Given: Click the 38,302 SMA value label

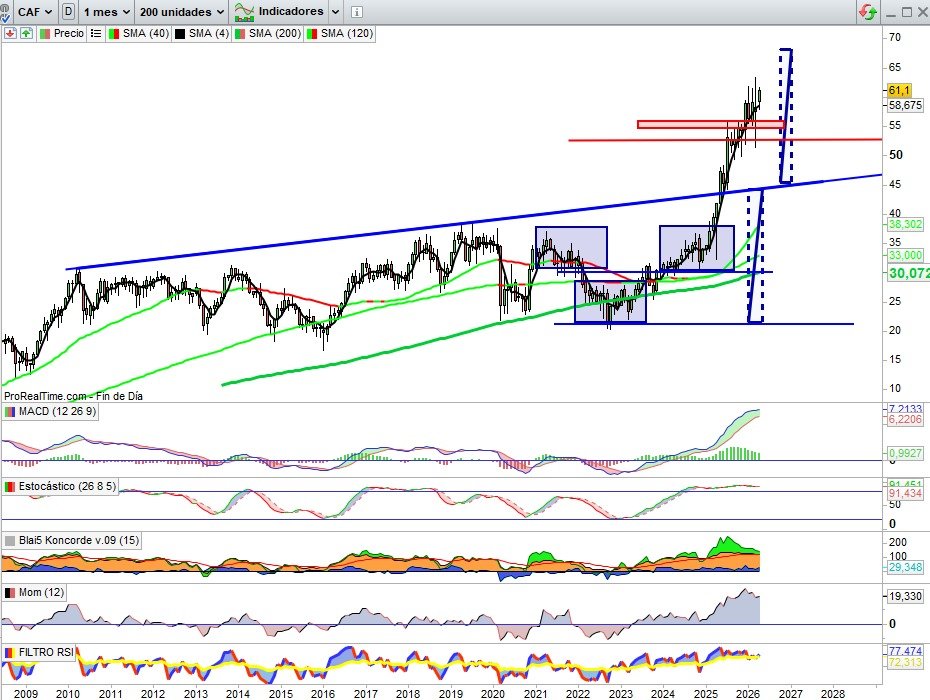Looking at the screenshot, I should click(905, 224).
